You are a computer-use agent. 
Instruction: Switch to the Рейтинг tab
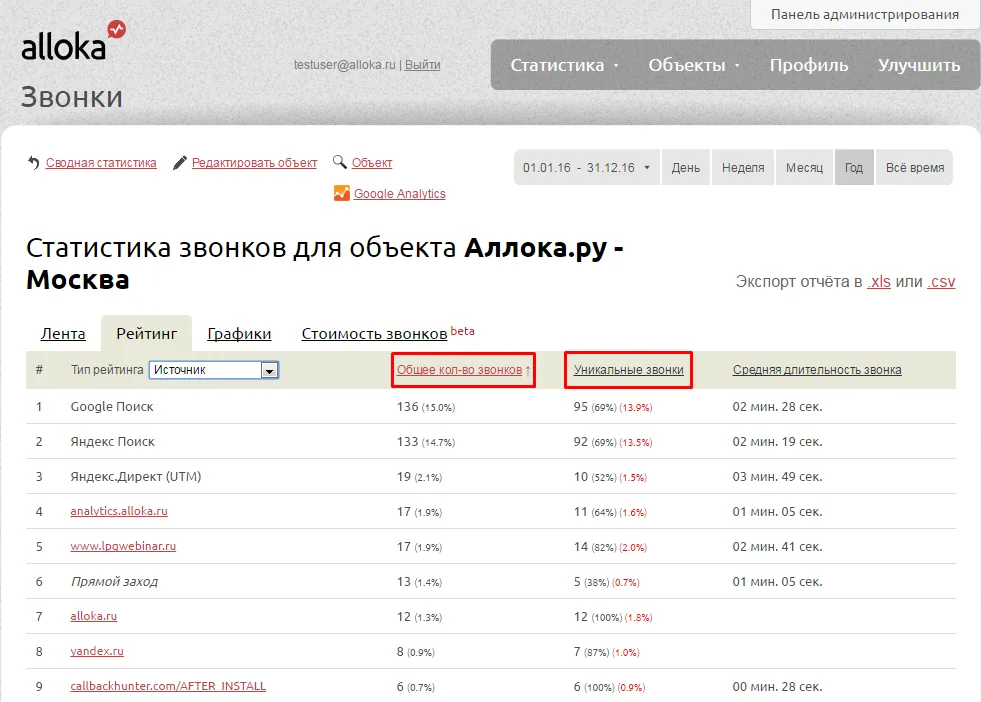pyautogui.click(x=146, y=333)
